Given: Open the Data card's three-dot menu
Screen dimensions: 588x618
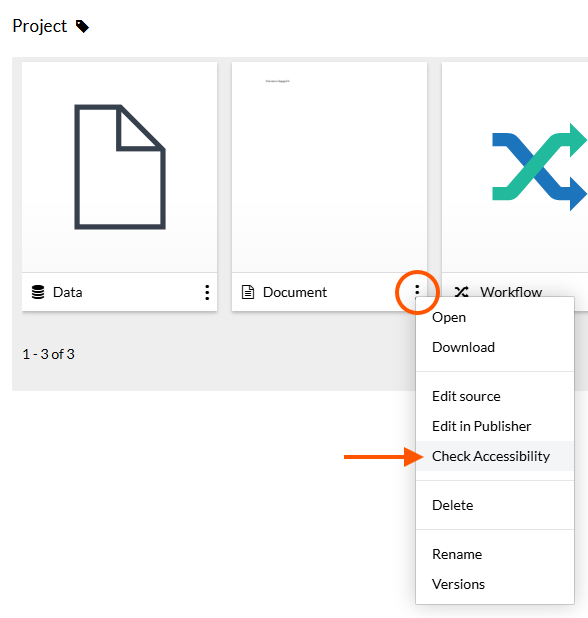Looking at the screenshot, I should coord(207,292).
